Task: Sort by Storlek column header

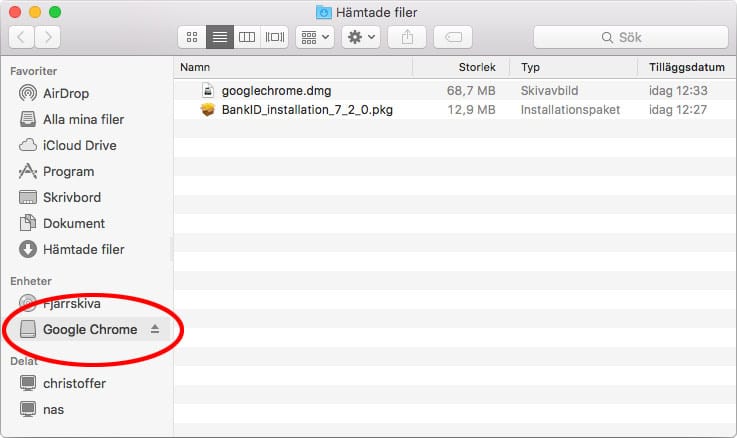Action: [x=475, y=67]
